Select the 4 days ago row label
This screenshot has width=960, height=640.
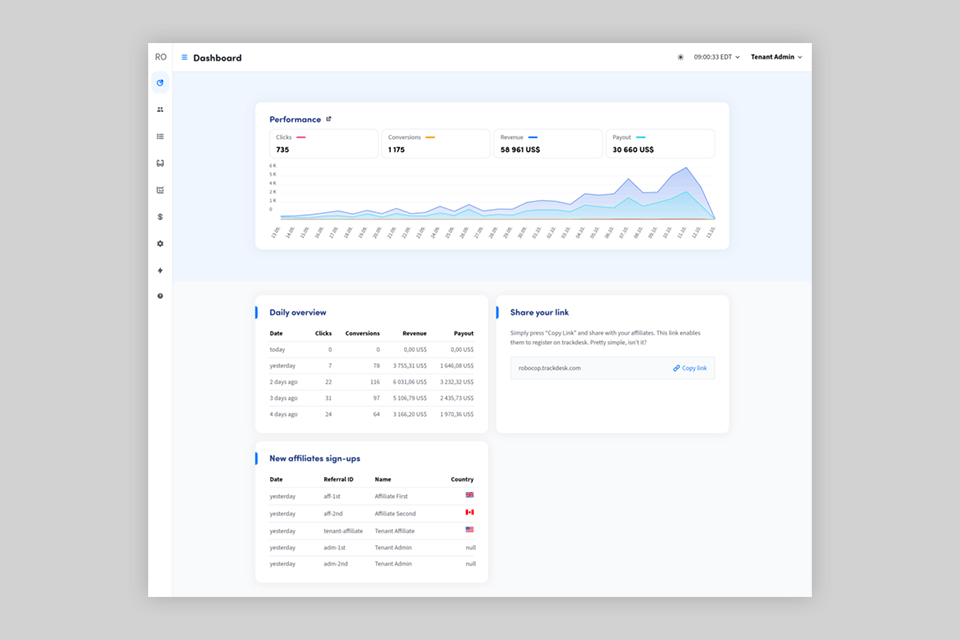click(x=283, y=414)
